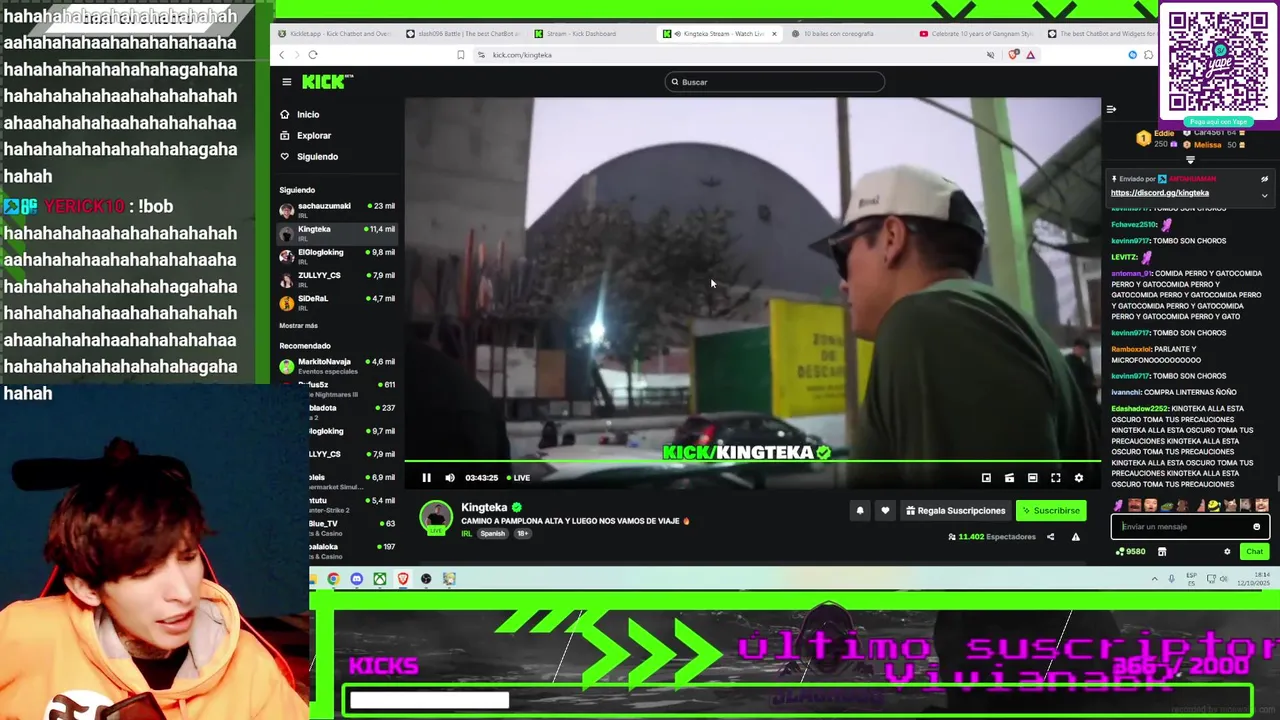Reload the browser page
Screen dimensions: 1280x720
313,55
